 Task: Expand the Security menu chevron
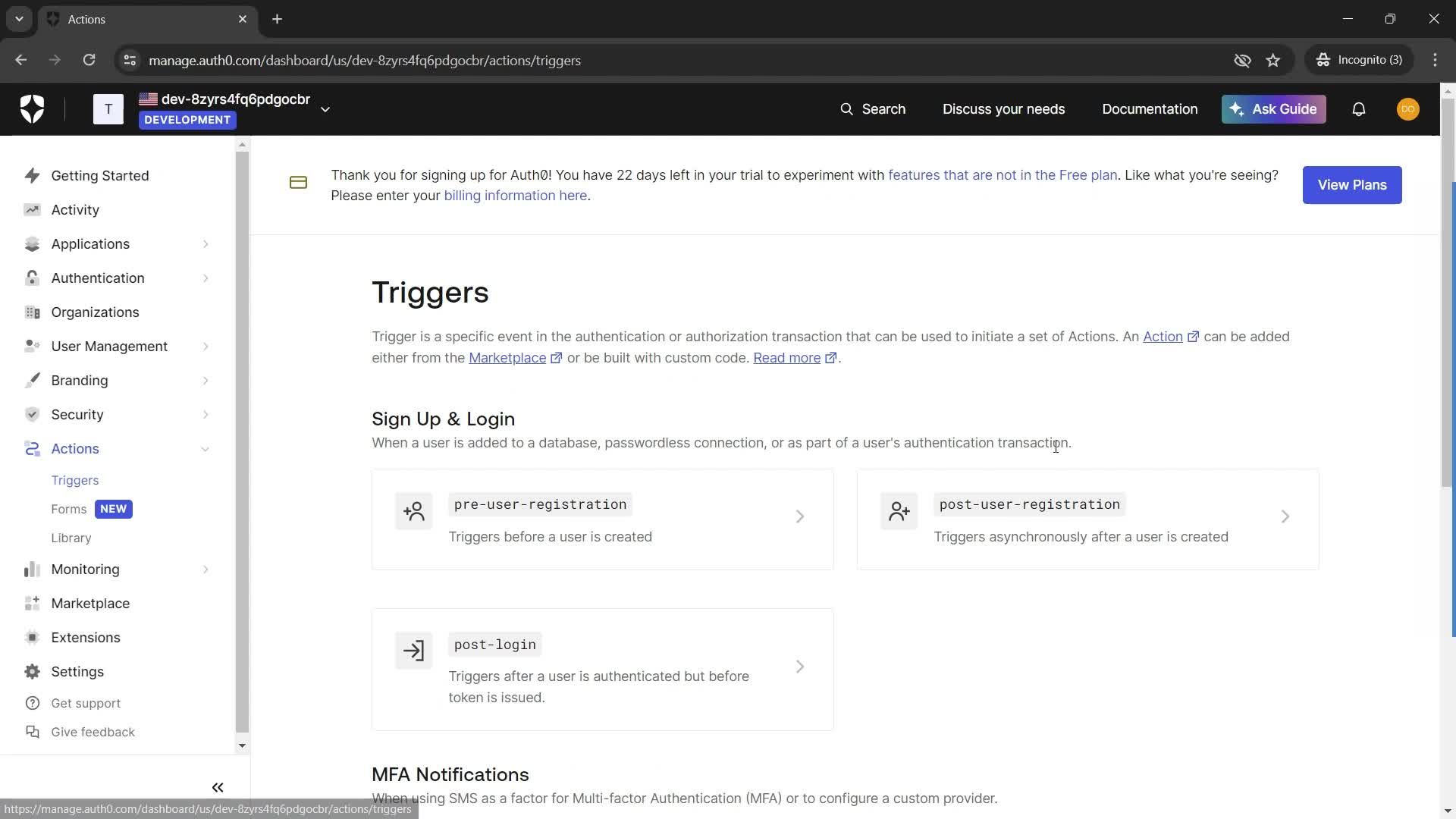[206, 415]
